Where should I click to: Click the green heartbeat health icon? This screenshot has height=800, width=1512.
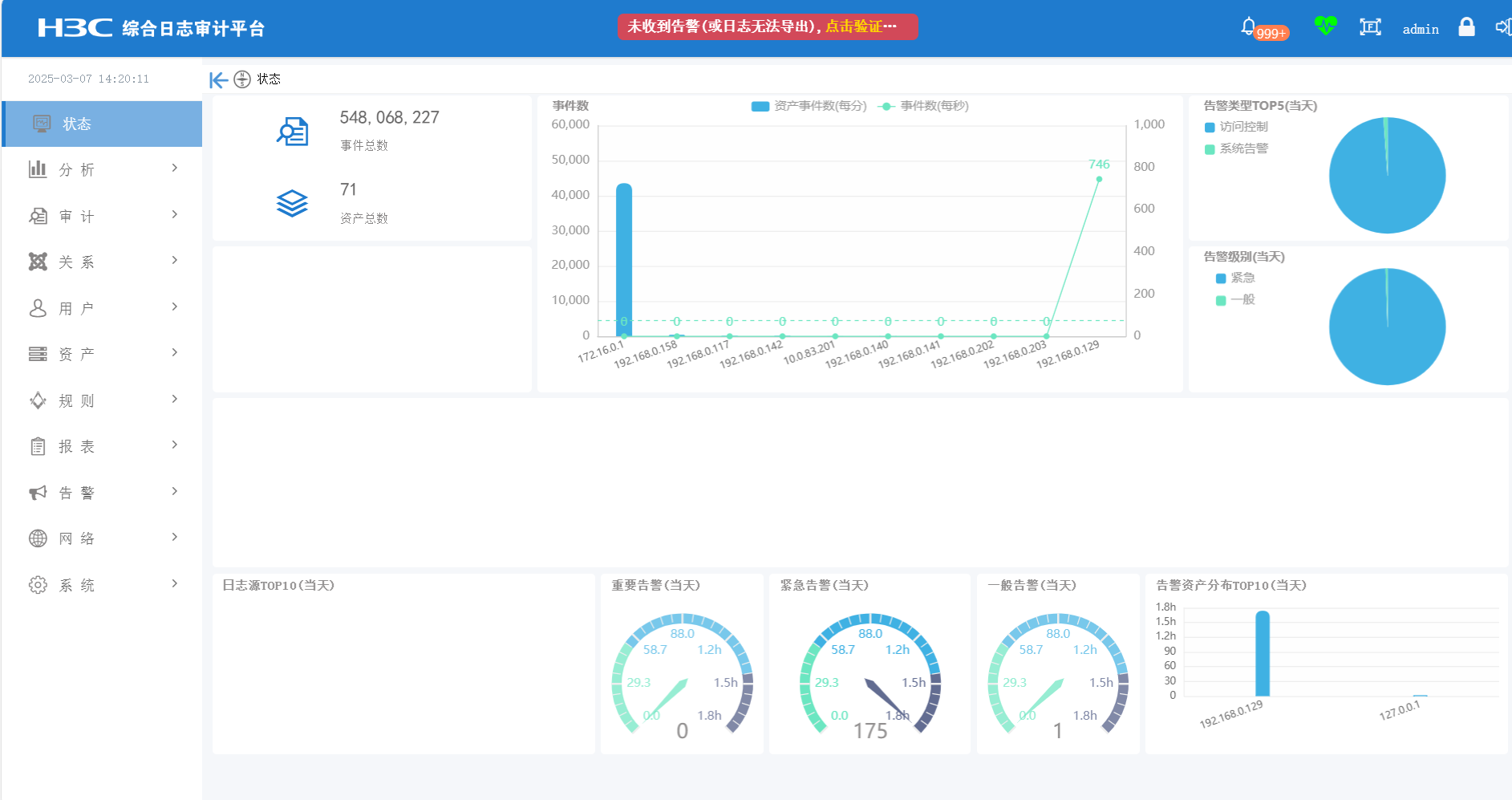(x=1325, y=26)
